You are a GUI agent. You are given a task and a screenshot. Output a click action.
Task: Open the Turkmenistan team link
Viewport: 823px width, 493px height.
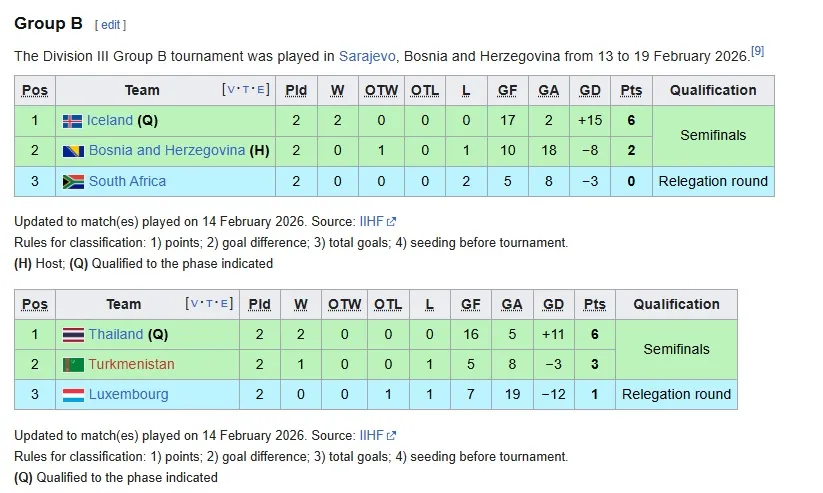coord(131,365)
